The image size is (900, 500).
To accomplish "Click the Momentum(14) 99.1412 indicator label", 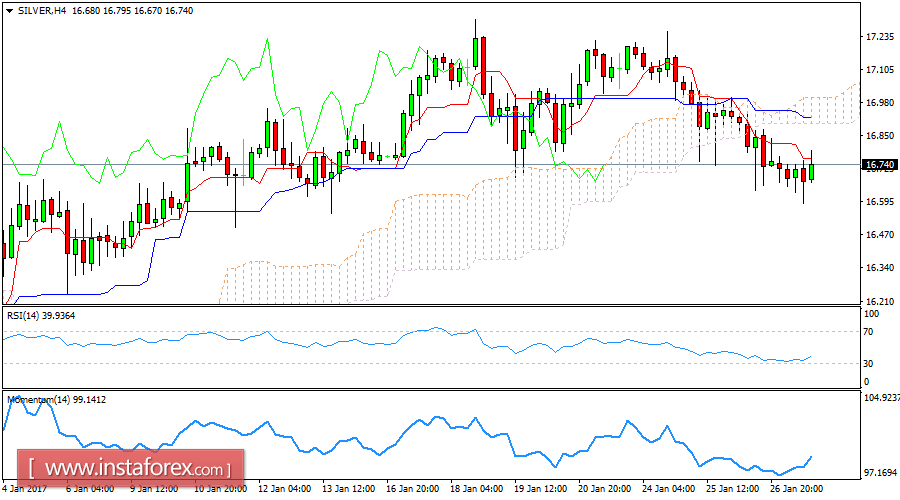I will click(56, 400).
